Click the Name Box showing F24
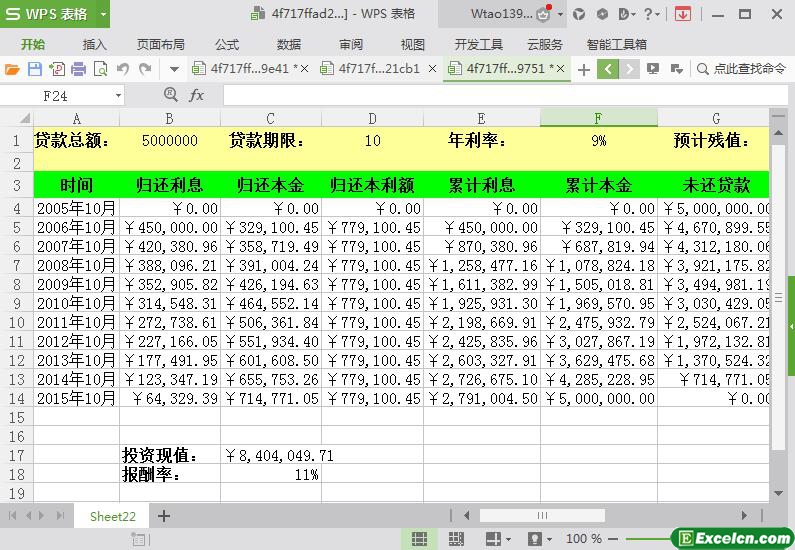 tap(56, 95)
